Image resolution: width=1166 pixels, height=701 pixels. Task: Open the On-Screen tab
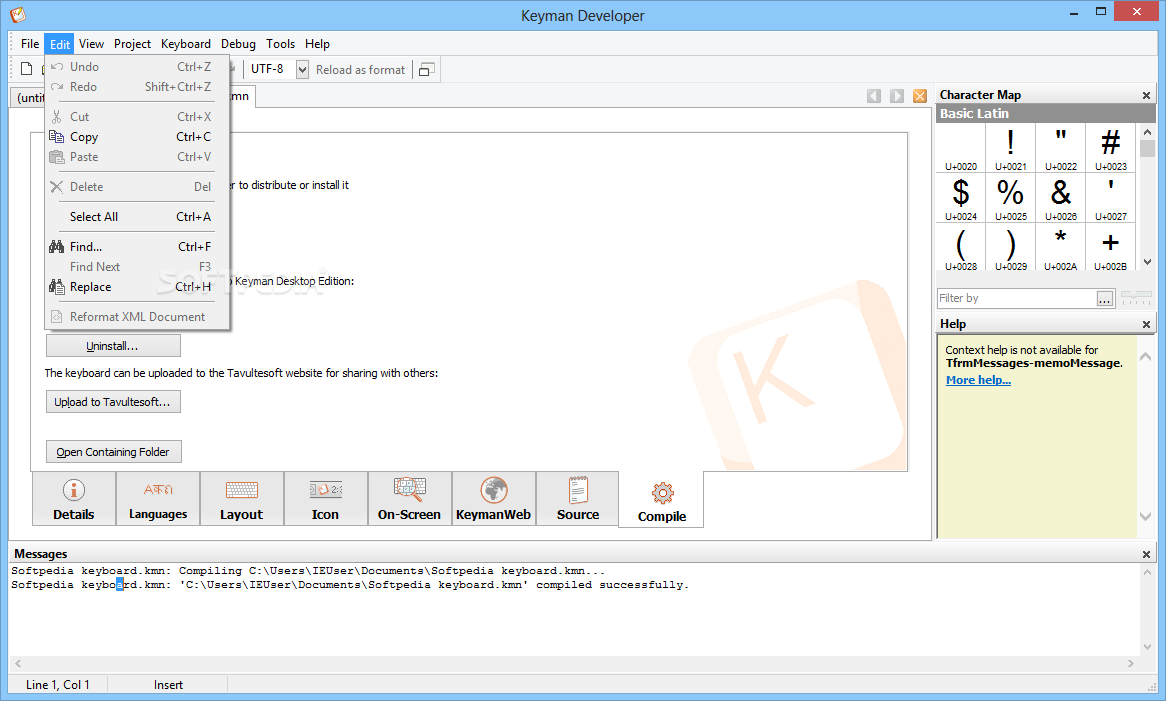pos(410,499)
